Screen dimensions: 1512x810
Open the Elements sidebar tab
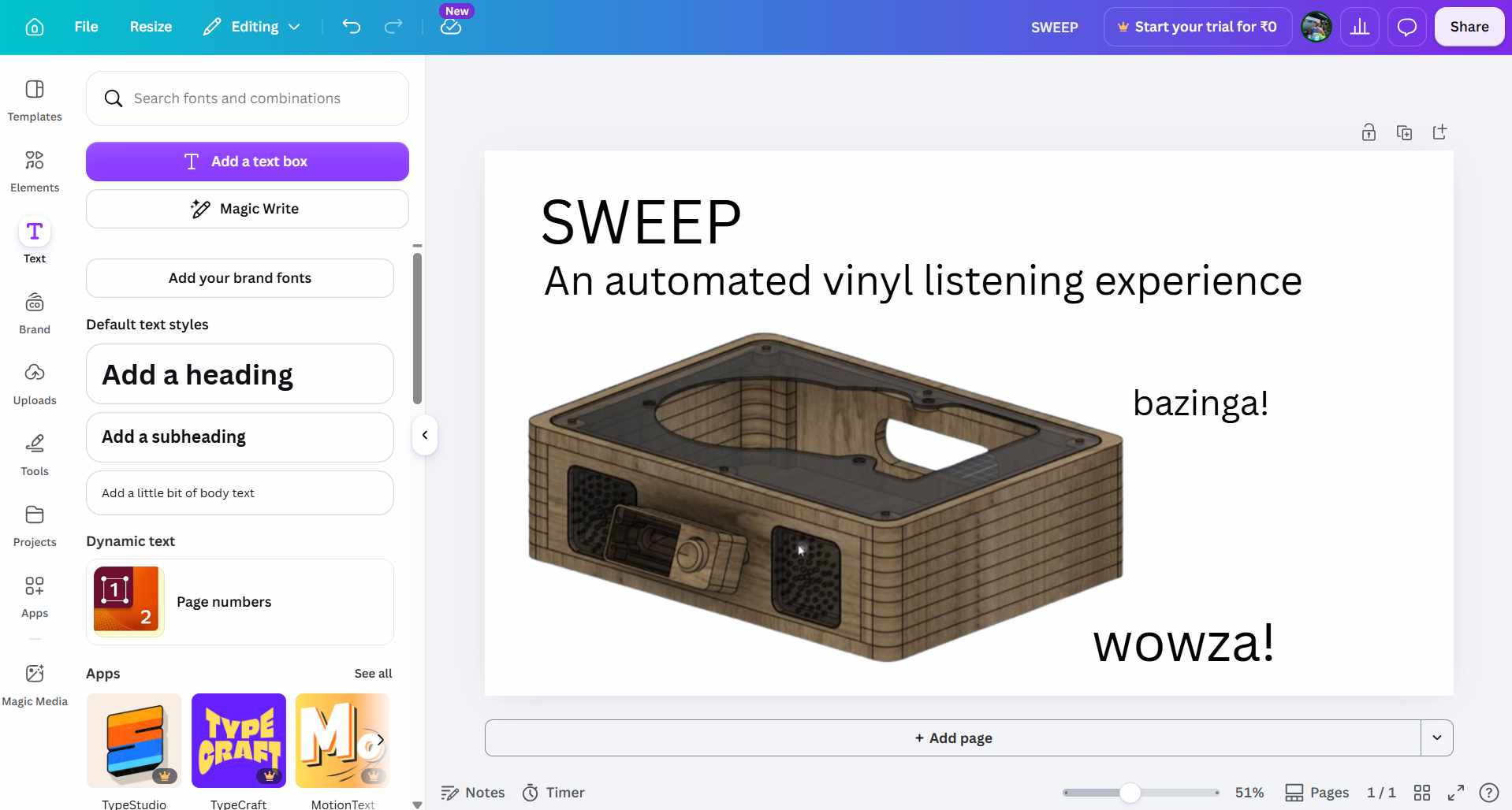[35, 172]
